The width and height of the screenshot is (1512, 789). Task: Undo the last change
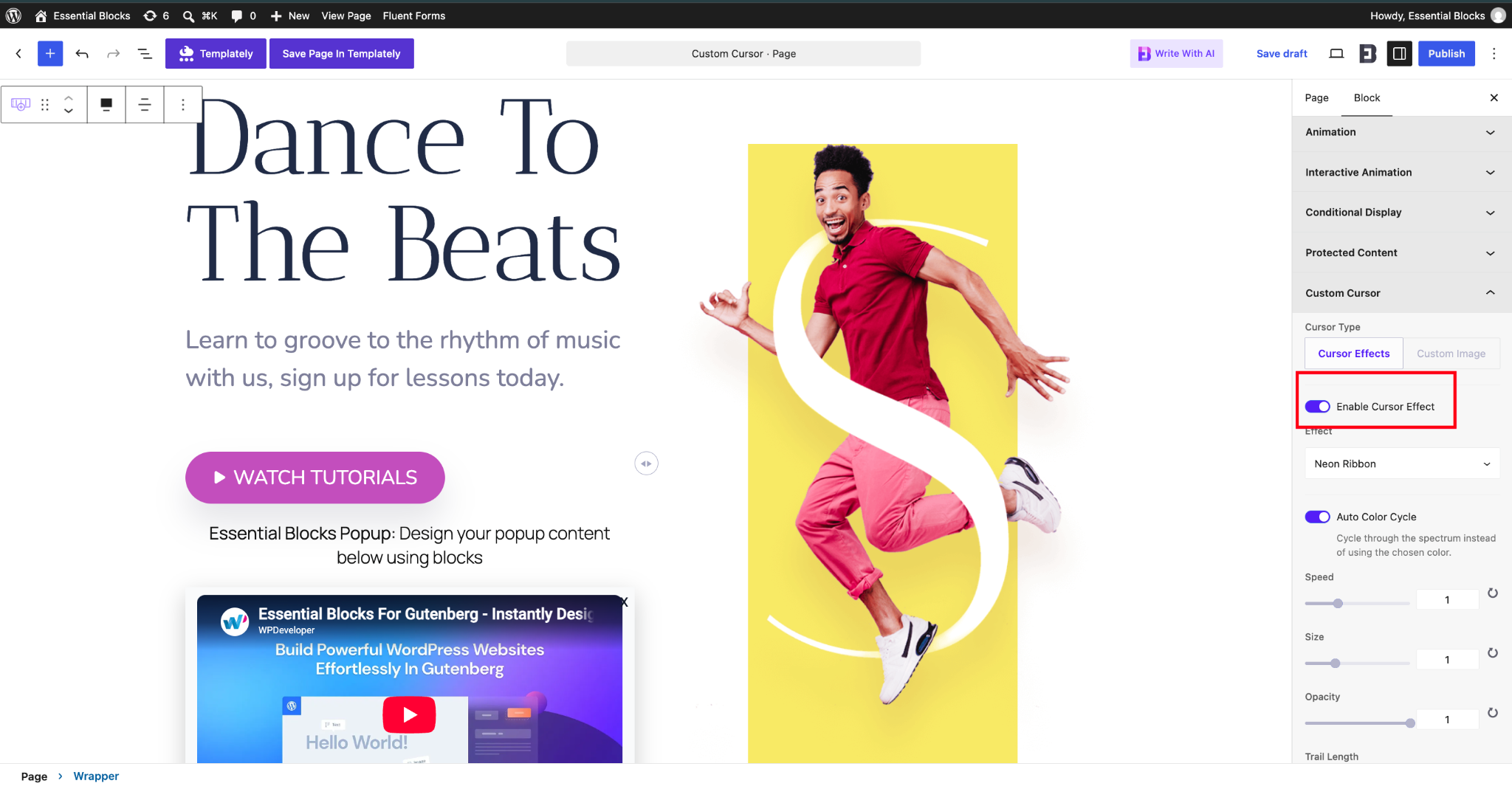(x=82, y=53)
